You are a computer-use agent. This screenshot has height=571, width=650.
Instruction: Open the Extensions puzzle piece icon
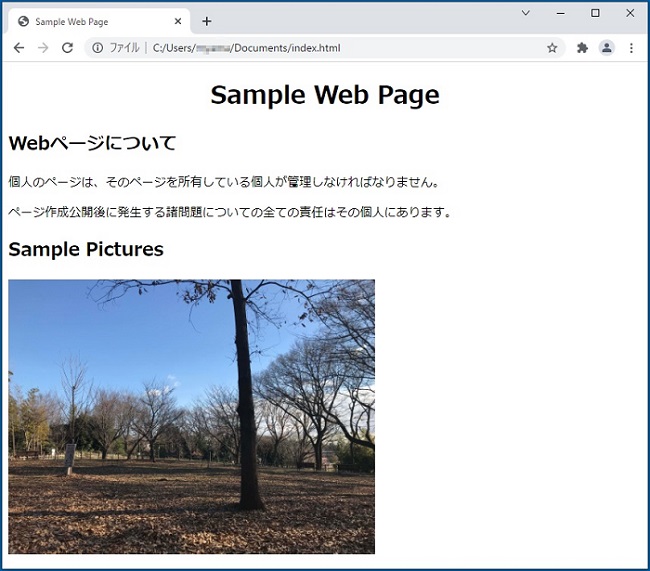point(582,48)
